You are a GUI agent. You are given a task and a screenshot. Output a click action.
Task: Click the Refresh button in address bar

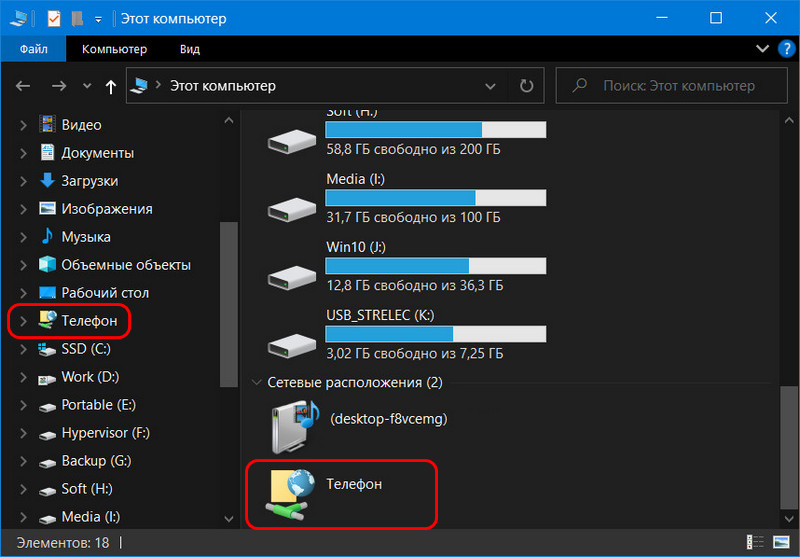526,86
